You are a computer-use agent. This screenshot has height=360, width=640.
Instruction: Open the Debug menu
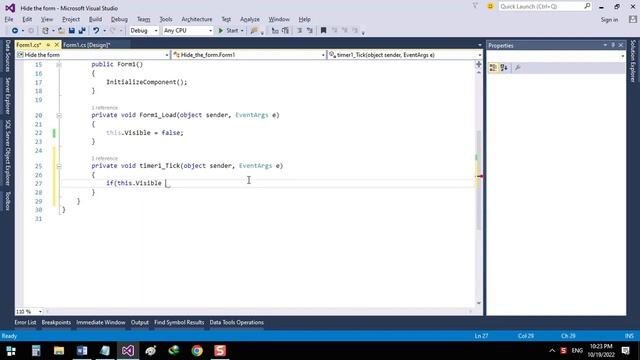119,19
